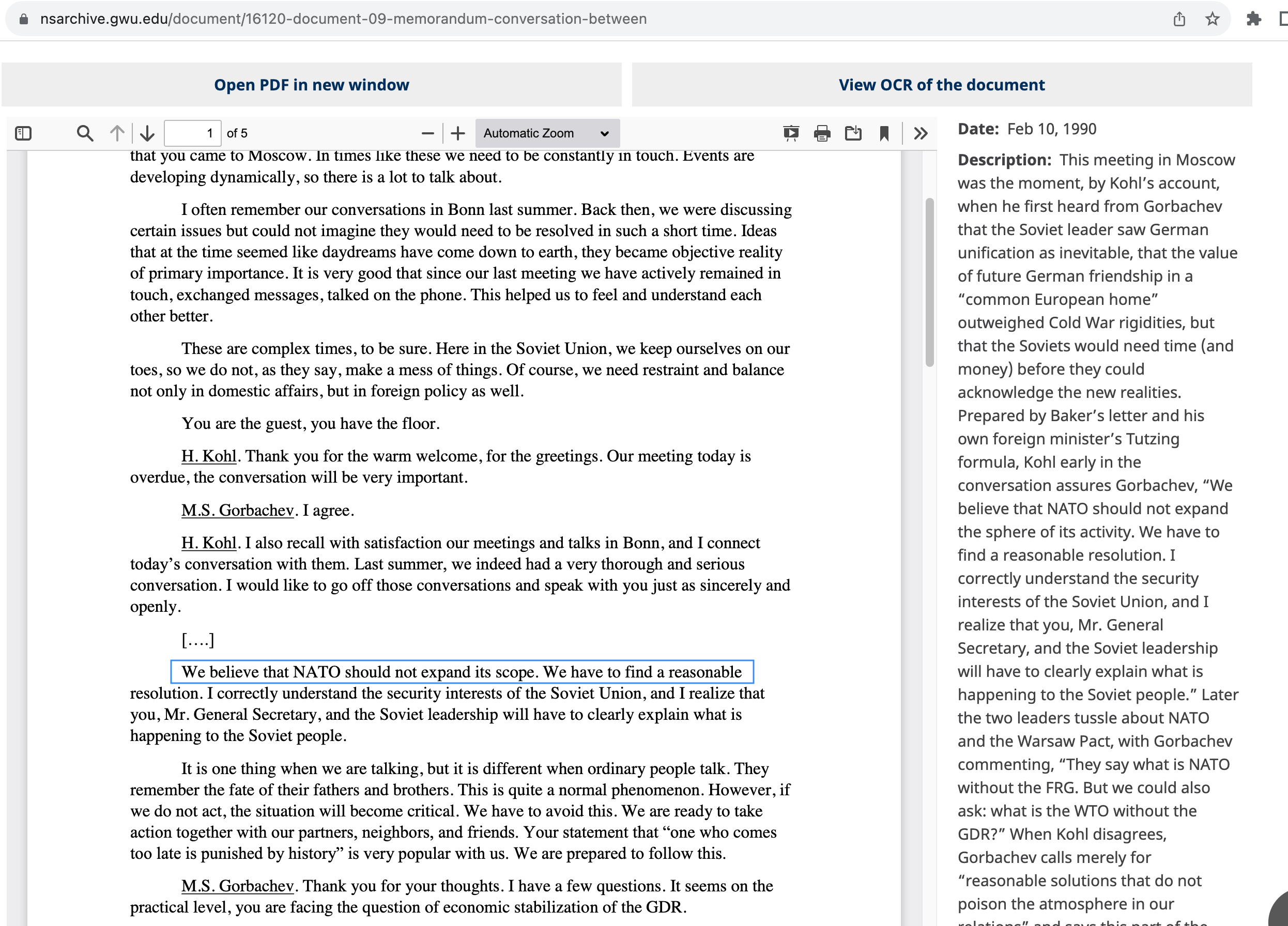The image size is (1288, 926).
Task: Zoom out with the minus button
Action: (427, 133)
